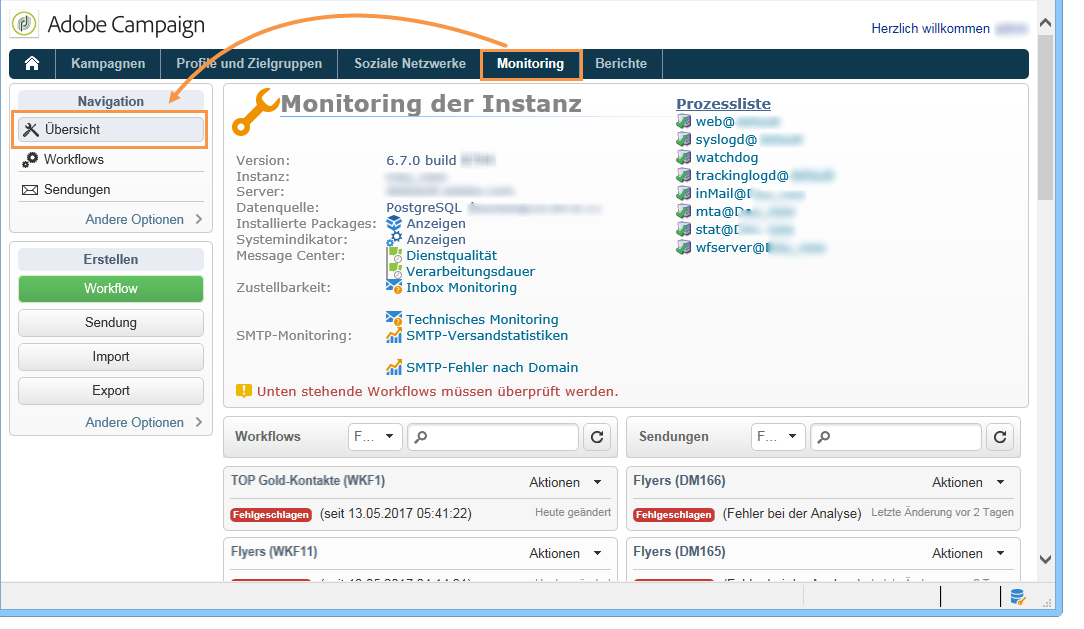This screenshot has height=629, width=1084.
Task: Open the Berichte tab
Action: click(621, 64)
